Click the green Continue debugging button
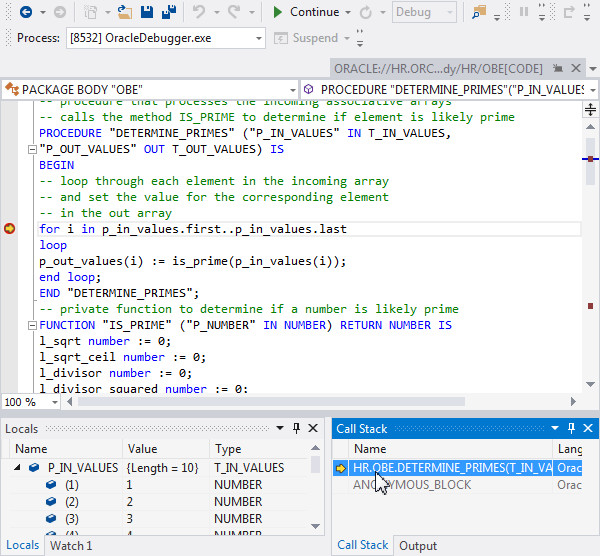 click(306, 12)
